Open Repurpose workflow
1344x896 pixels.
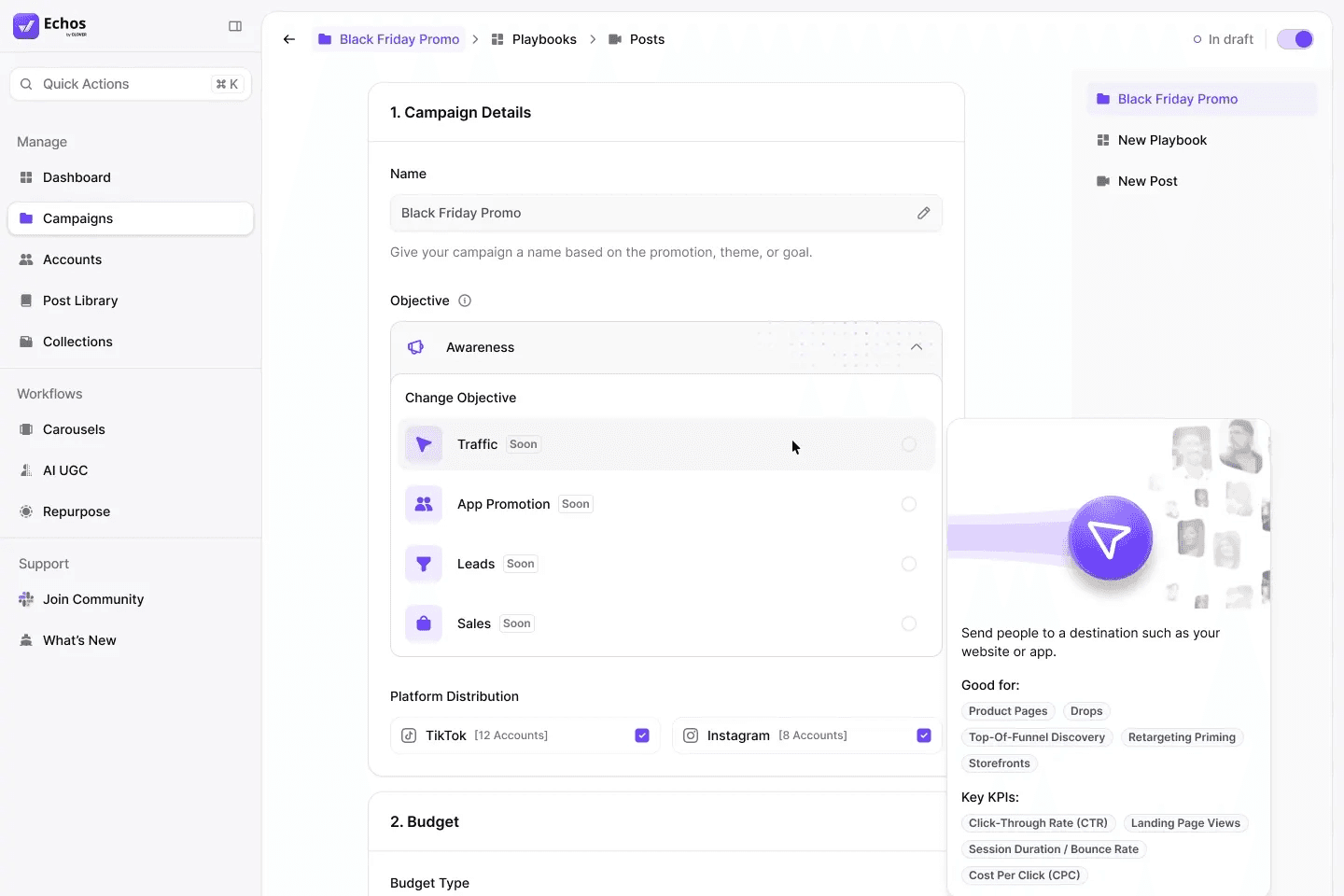(x=131, y=511)
